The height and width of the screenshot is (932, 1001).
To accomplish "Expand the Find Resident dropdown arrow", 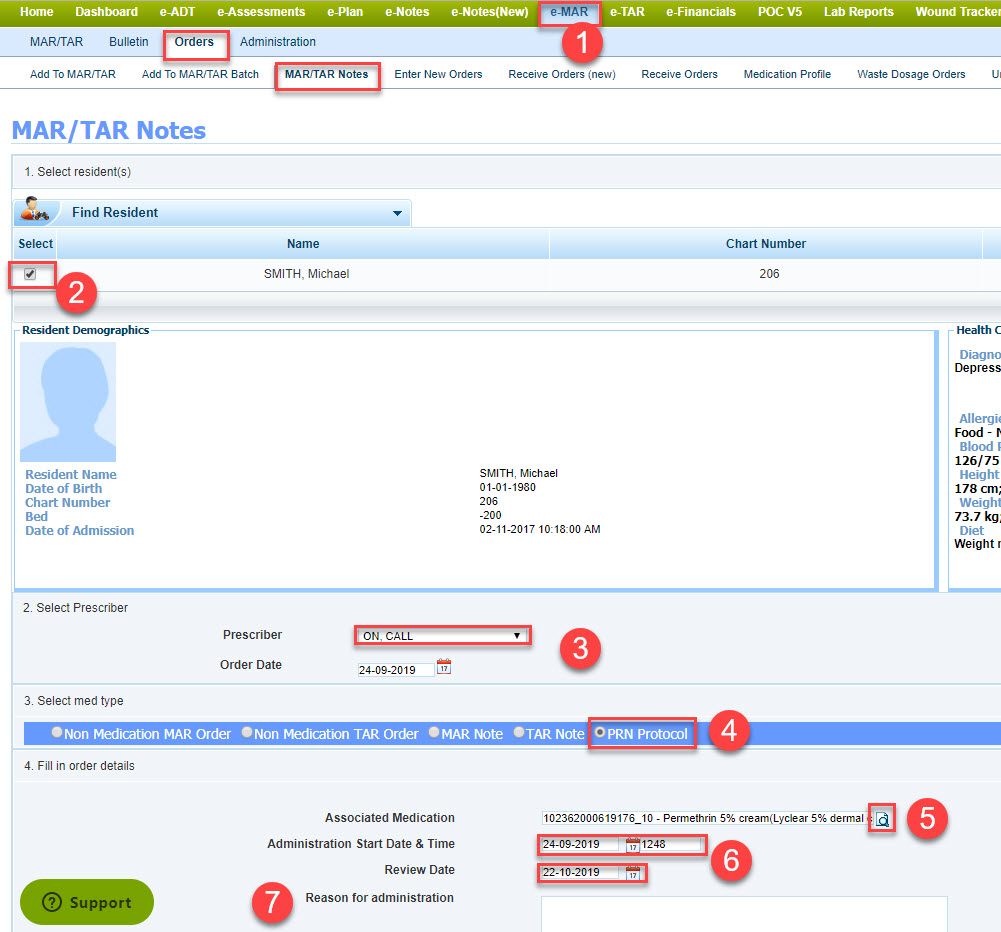I will tap(397, 214).
